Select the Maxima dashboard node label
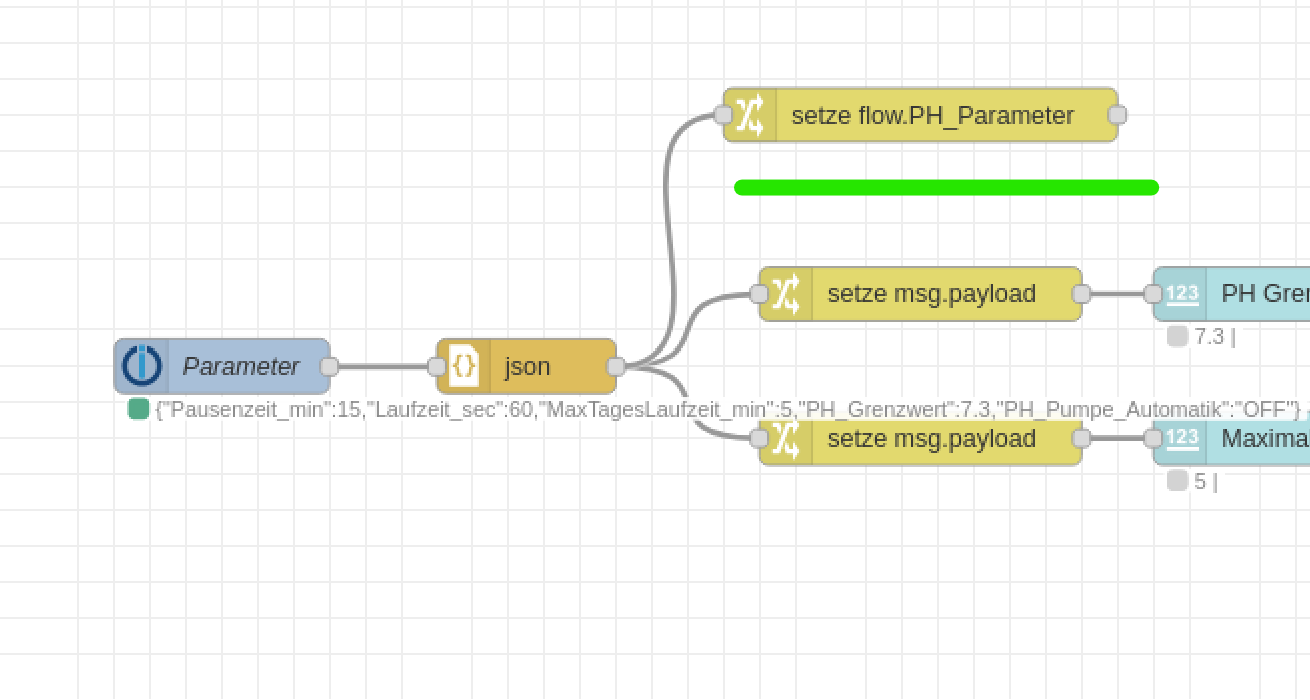The width and height of the screenshot is (1310, 700). point(1265,438)
